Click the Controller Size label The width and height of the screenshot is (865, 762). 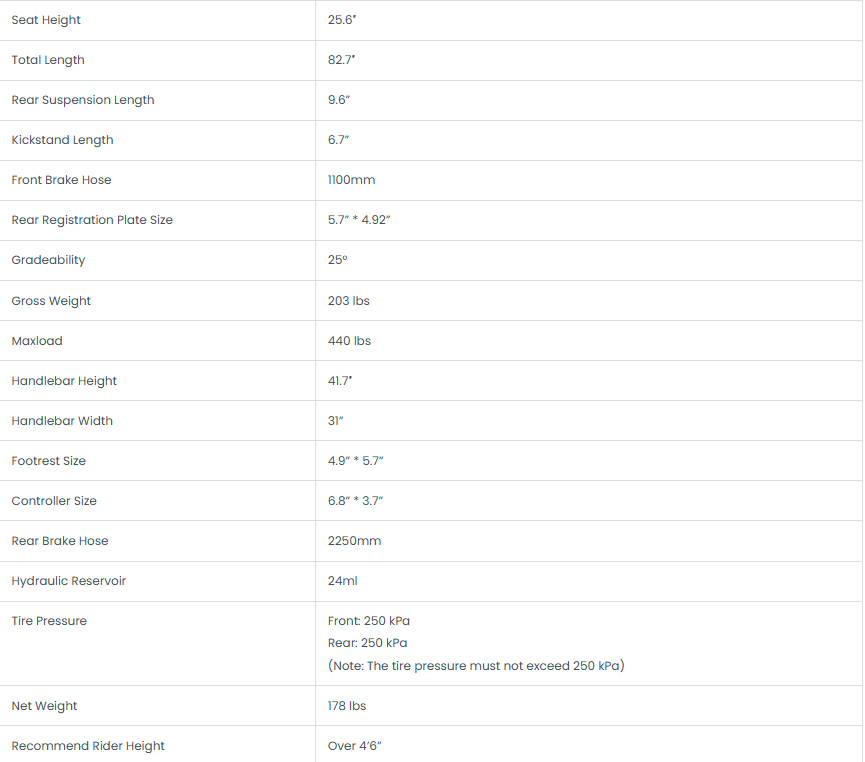[x=54, y=501]
